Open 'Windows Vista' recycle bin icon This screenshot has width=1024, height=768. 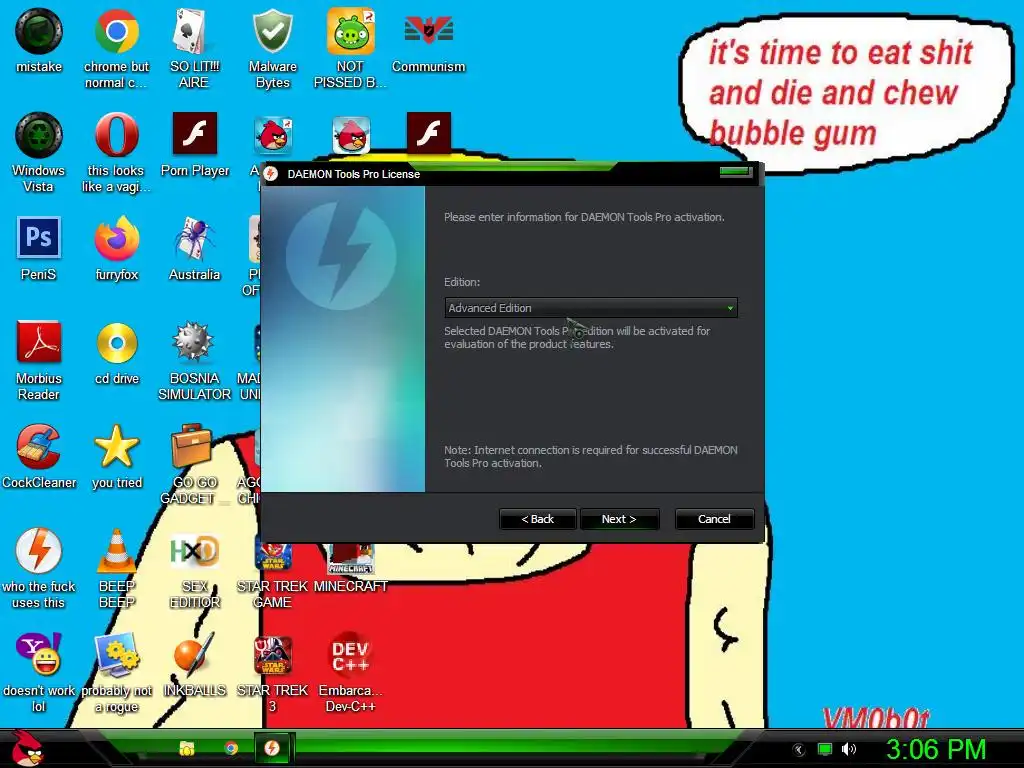point(39,135)
